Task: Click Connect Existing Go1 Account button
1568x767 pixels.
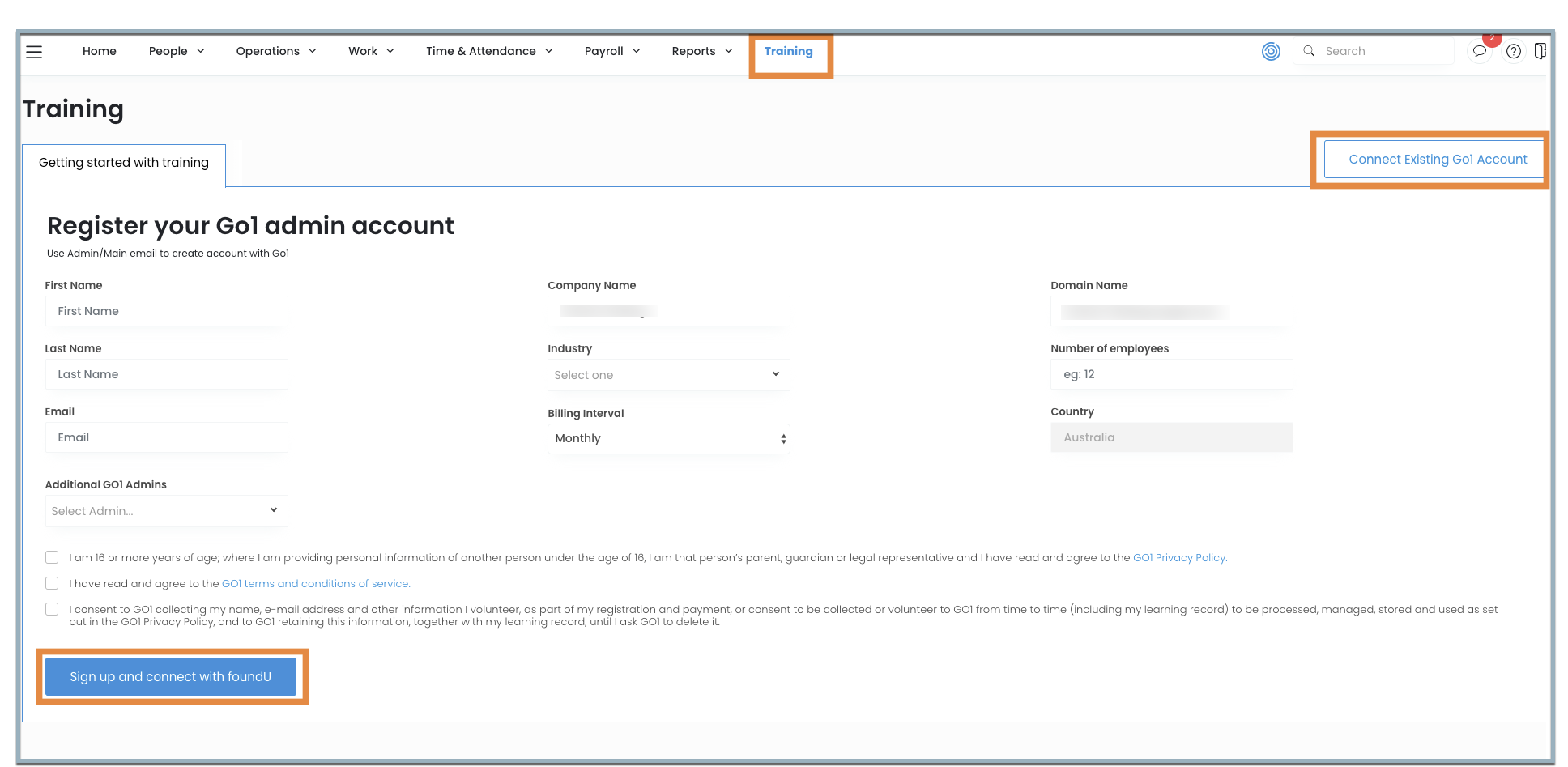Action: tap(1437, 160)
